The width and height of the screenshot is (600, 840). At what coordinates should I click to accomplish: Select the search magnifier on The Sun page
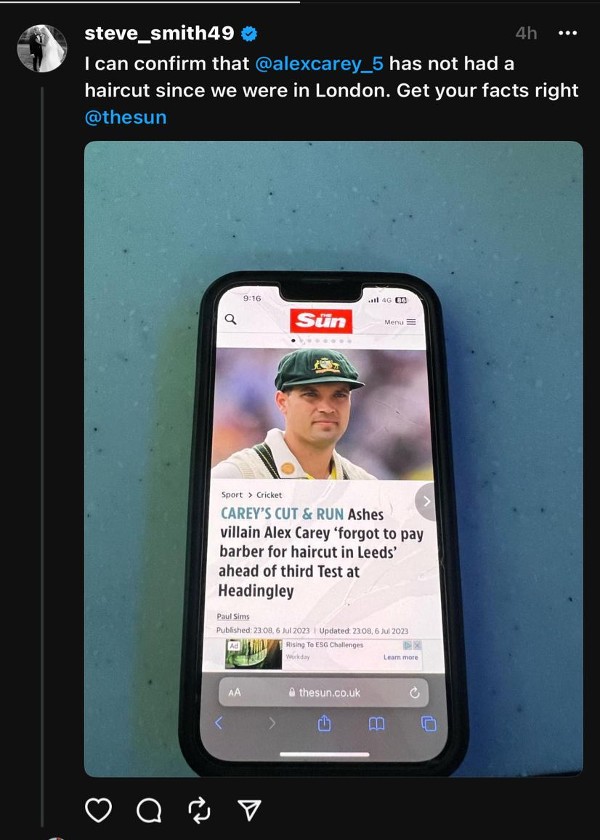(231, 318)
